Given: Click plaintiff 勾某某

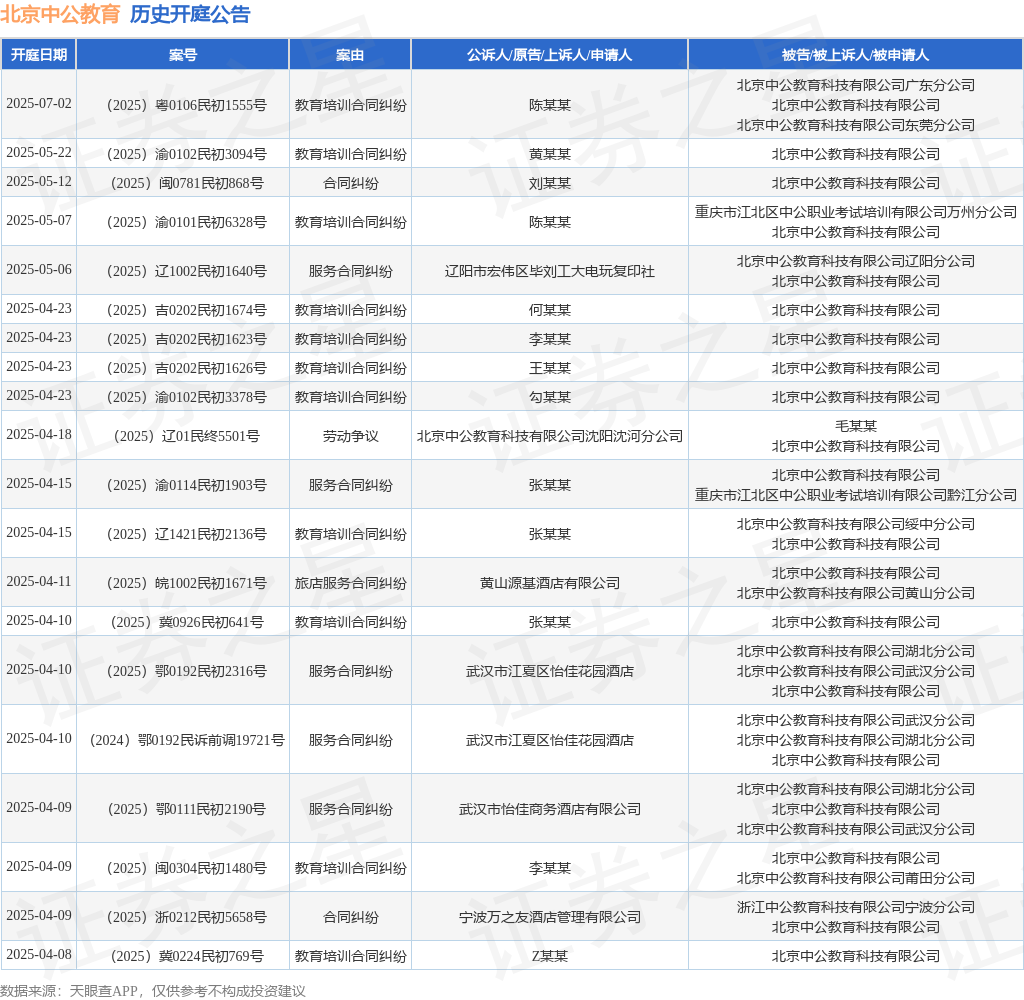Looking at the screenshot, I should click(x=550, y=397).
